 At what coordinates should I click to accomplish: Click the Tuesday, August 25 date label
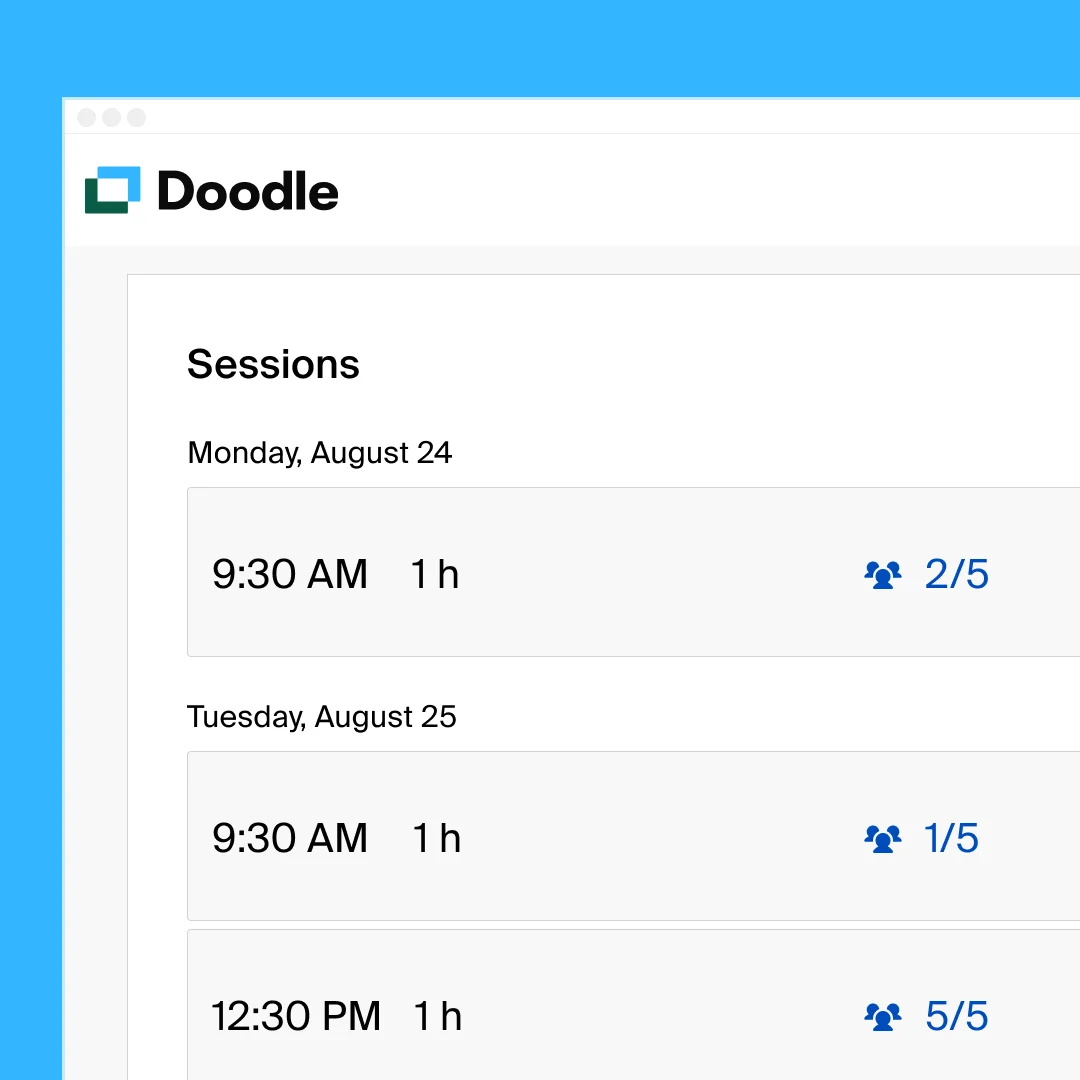[322, 717]
